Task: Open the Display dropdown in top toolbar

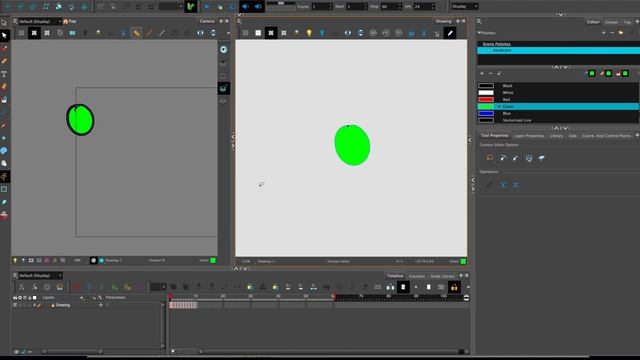Action: click(465, 7)
